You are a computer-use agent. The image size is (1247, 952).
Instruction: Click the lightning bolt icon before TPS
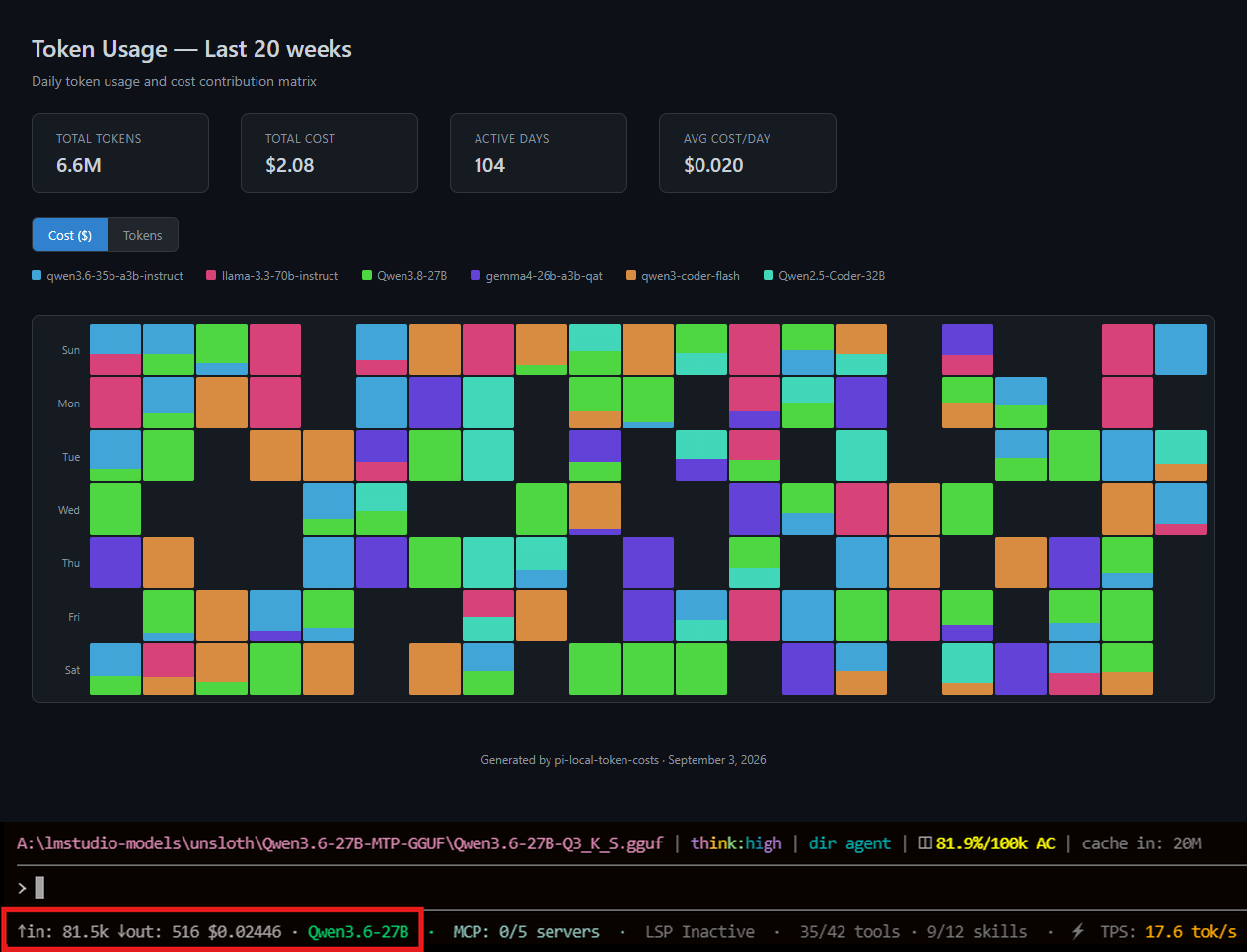pyautogui.click(x=1078, y=931)
